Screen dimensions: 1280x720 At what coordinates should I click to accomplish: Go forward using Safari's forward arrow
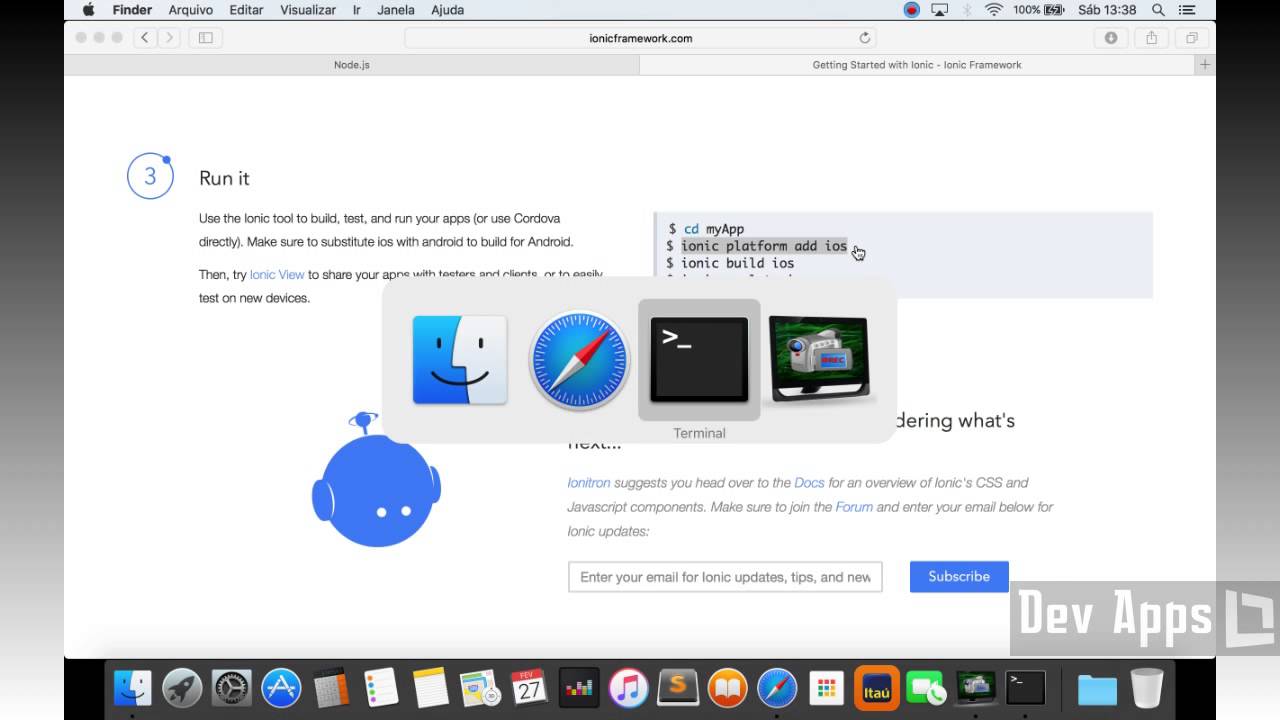(169, 38)
